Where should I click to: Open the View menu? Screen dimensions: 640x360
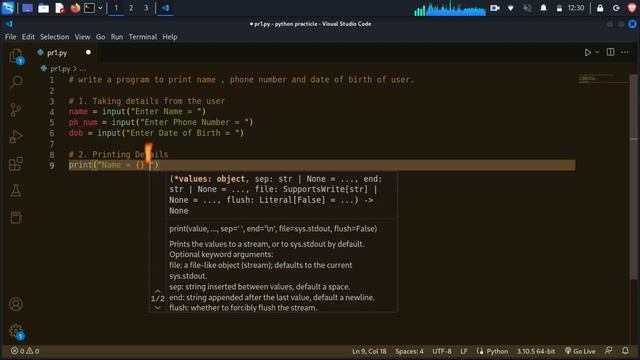click(x=82, y=37)
